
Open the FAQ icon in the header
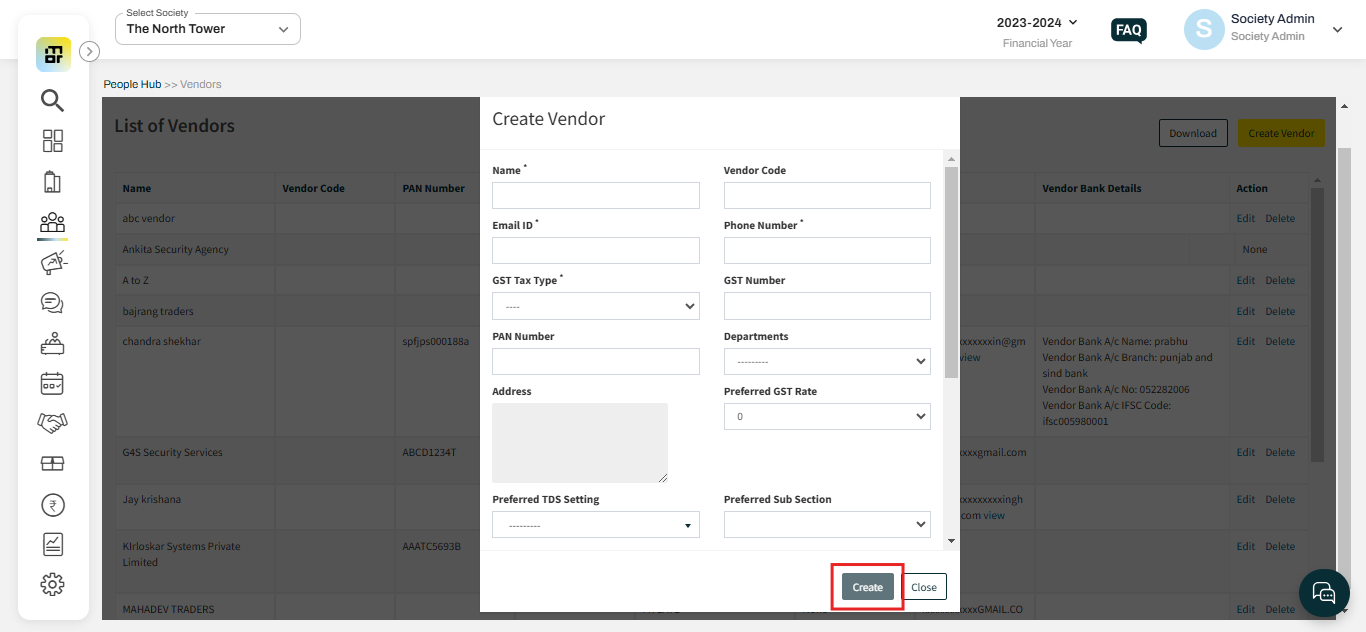point(1128,30)
